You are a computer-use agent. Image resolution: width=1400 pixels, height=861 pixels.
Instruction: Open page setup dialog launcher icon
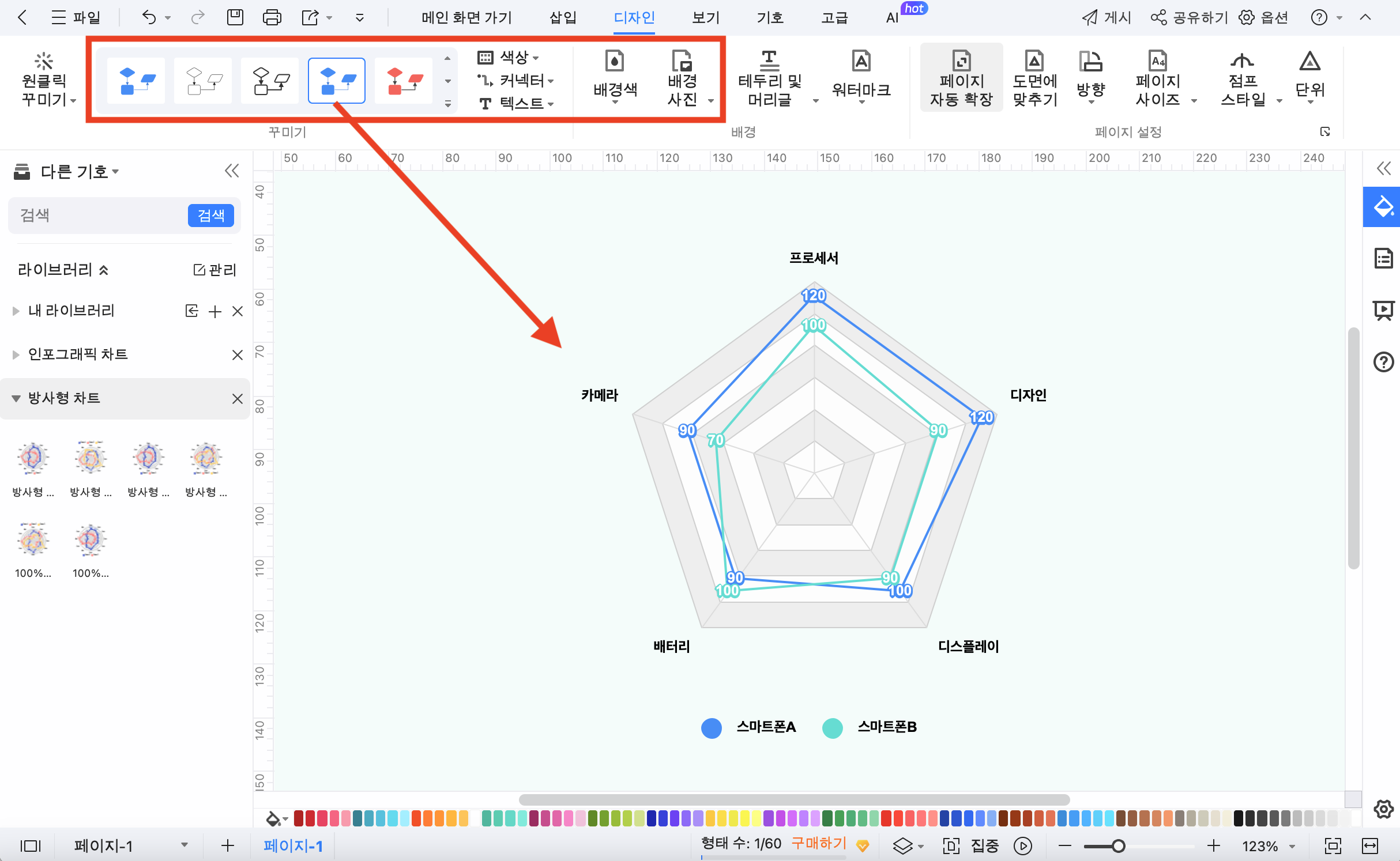coord(1324,132)
